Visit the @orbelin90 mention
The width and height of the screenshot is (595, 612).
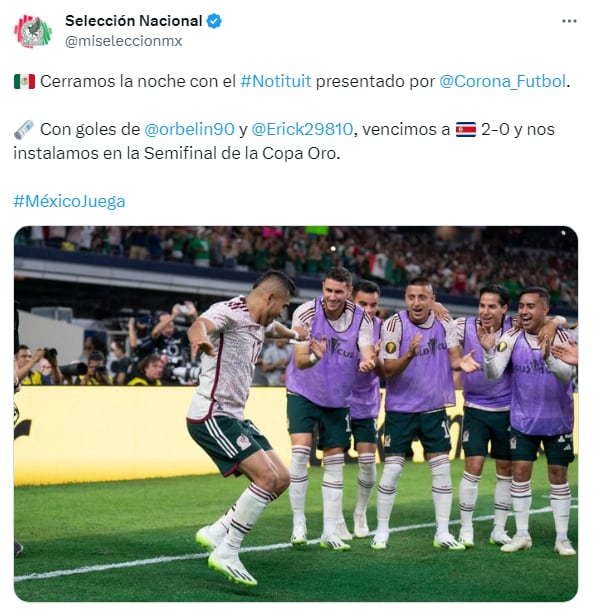tap(189, 130)
